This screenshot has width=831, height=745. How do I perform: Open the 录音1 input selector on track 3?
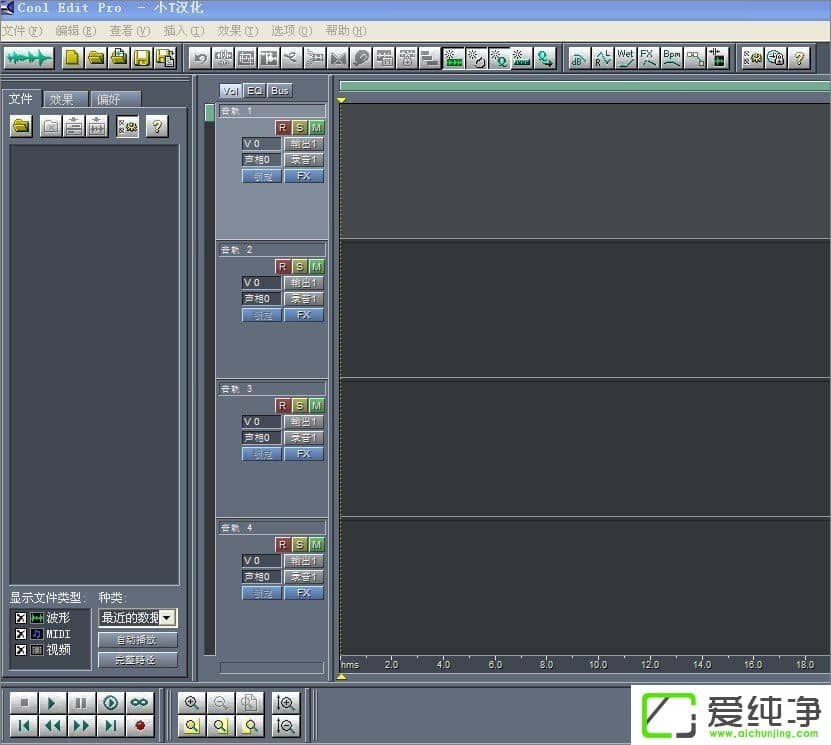304,438
